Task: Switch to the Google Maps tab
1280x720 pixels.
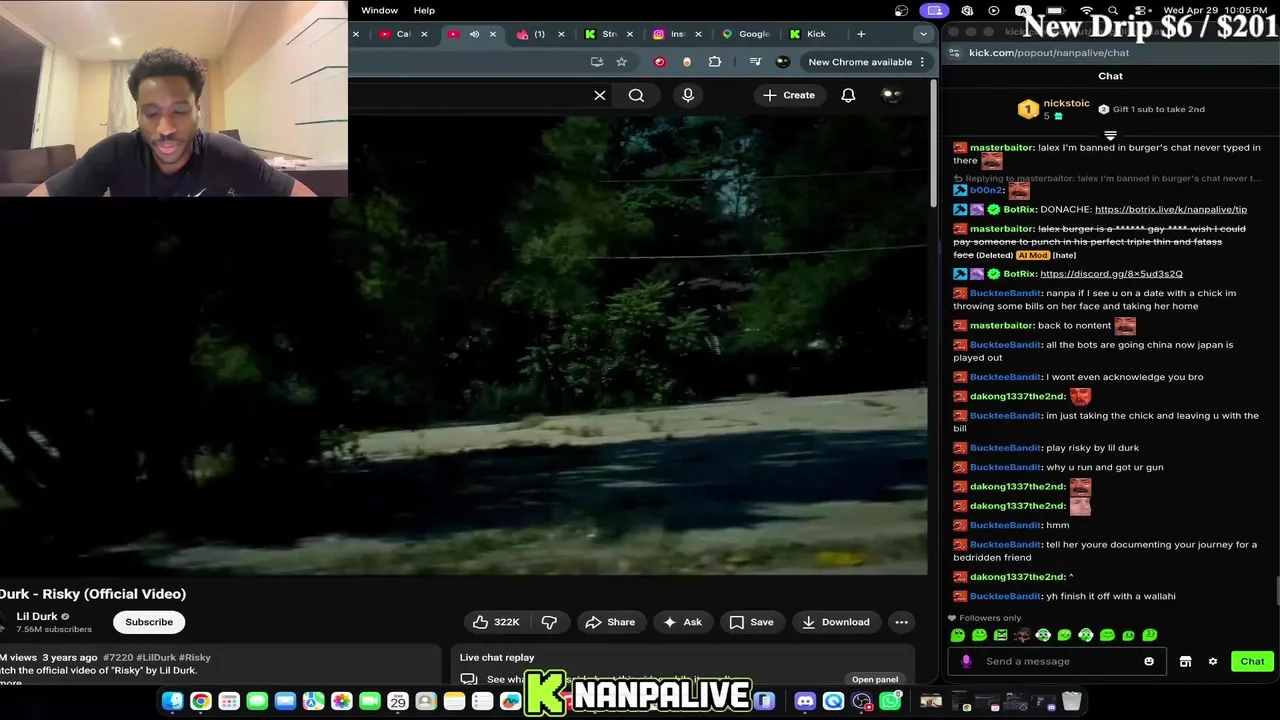Action: (745, 34)
